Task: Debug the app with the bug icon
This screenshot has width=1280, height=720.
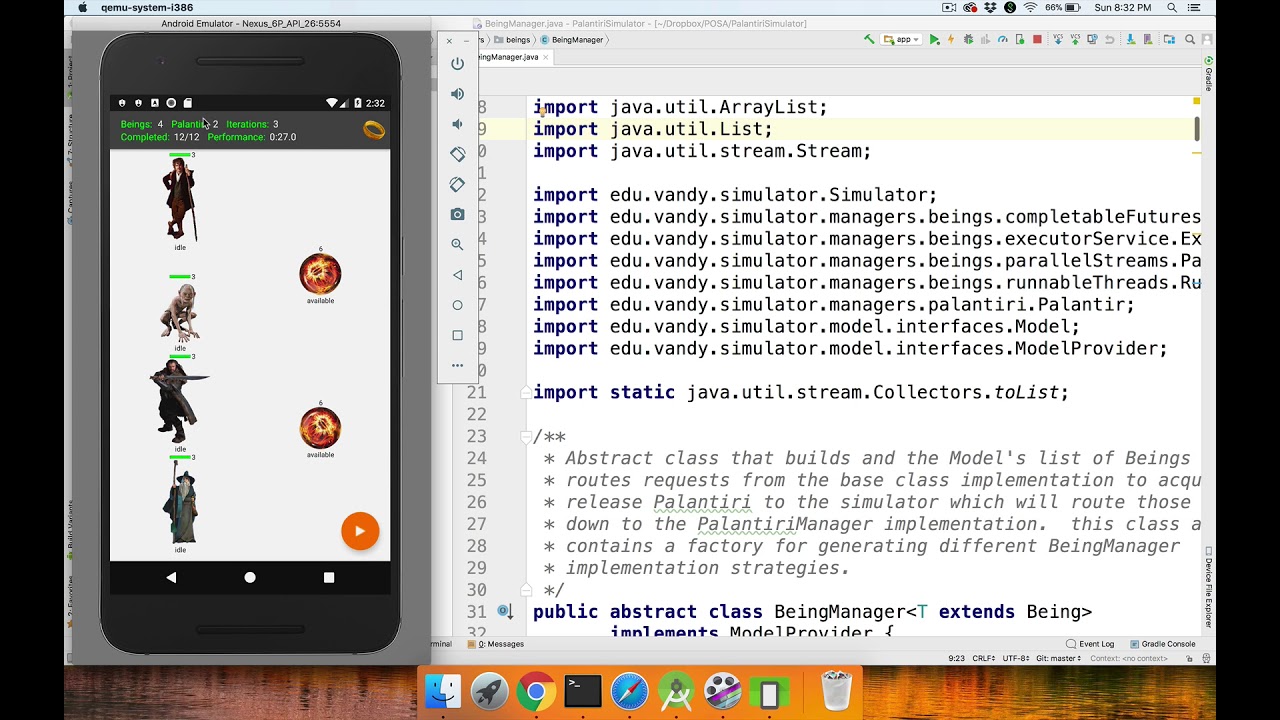Action: point(968,40)
